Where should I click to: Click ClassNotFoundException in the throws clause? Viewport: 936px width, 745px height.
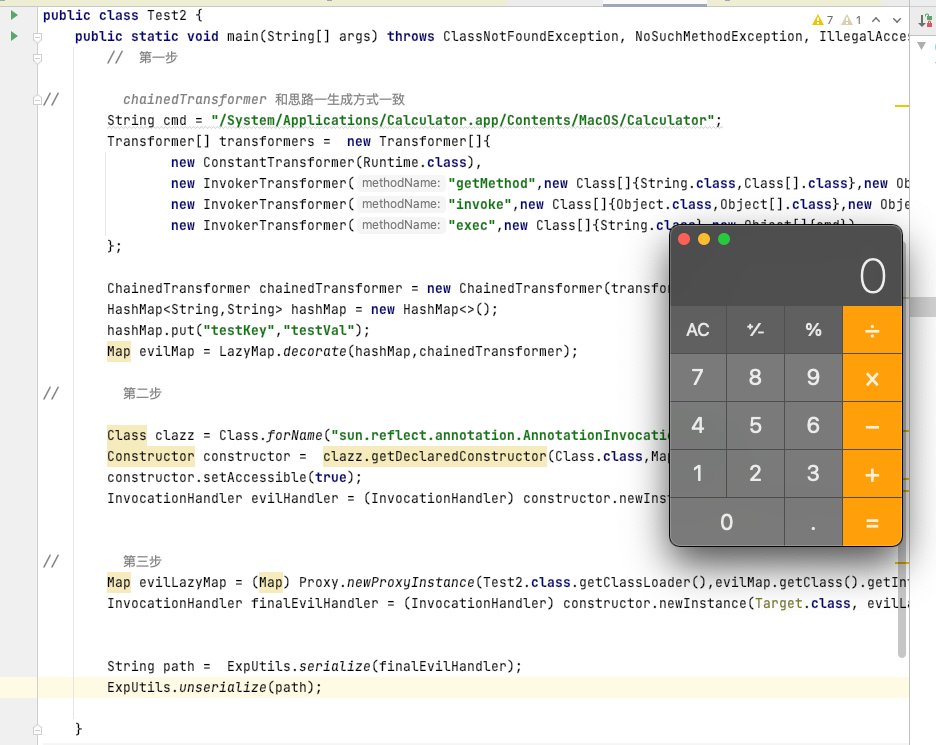(x=531, y=37)
